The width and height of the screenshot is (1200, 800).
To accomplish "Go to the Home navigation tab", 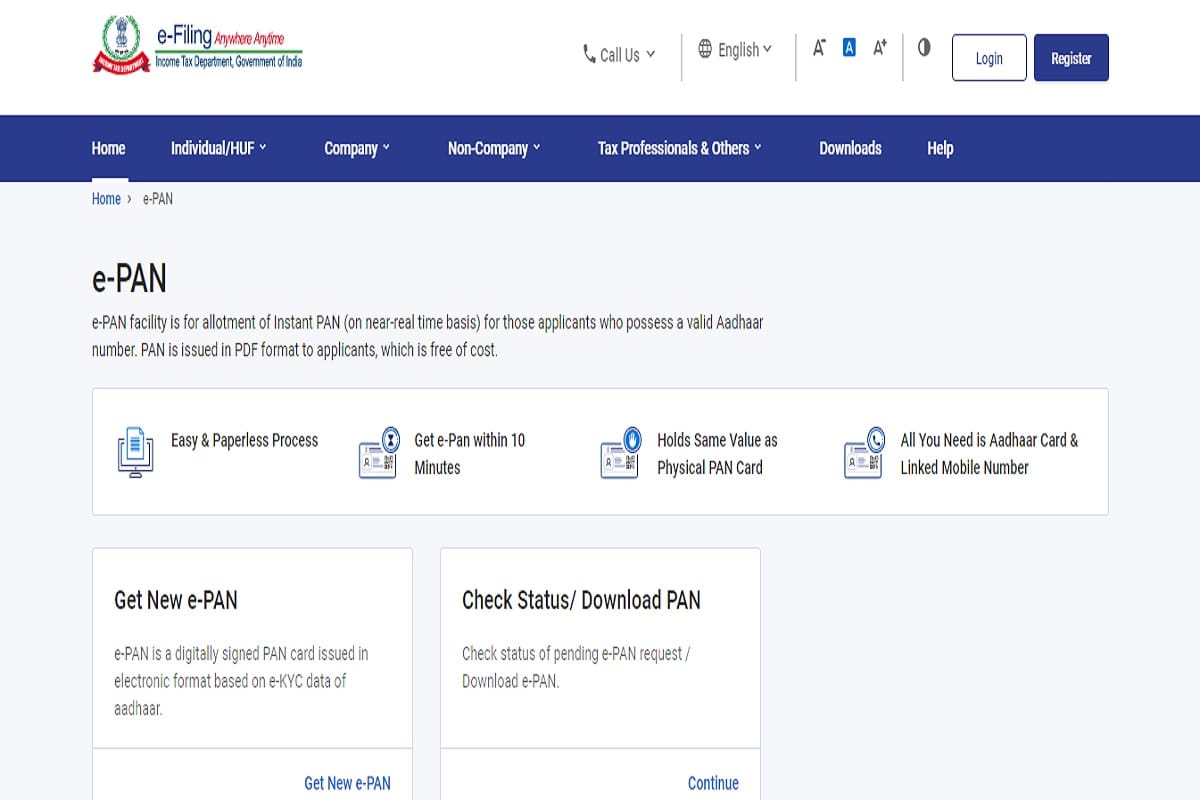I will point(109,148).
